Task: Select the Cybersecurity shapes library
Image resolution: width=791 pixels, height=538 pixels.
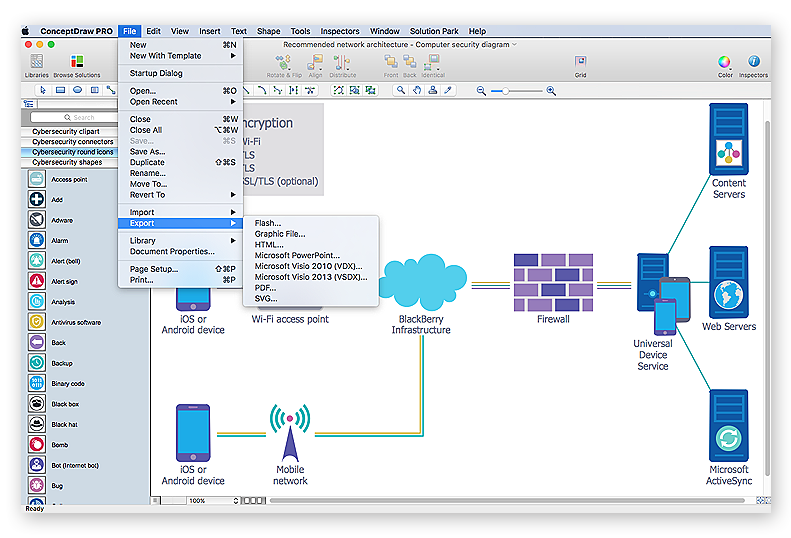Action: coord(67,162)
